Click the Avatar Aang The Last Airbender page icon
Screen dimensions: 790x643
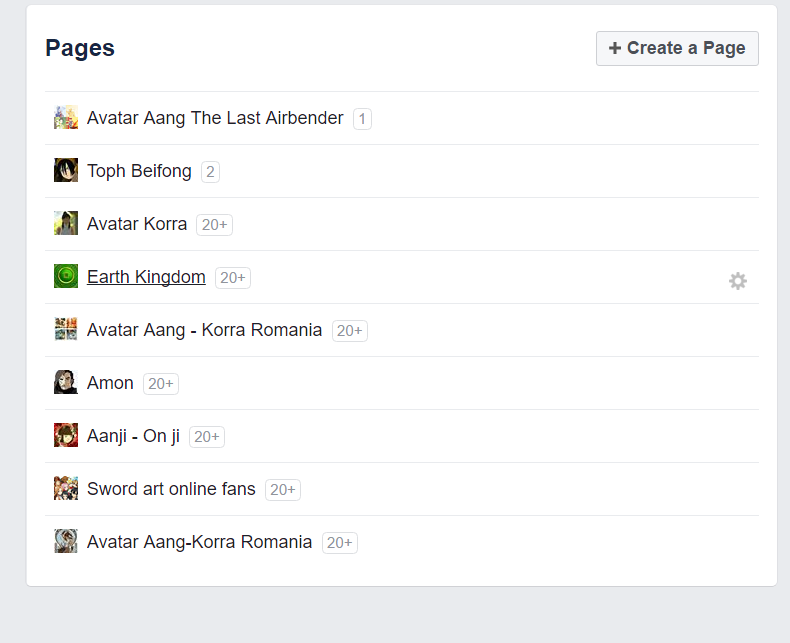click(66, 118)
